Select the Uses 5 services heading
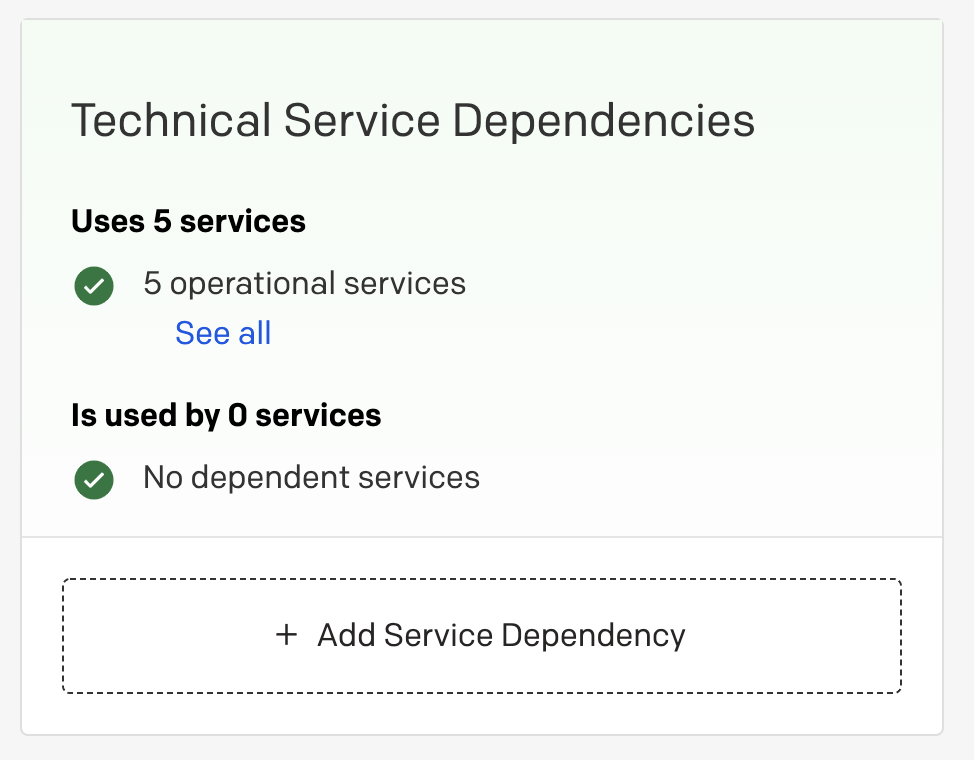Screen dimensions: 974x760 point(188,221)
